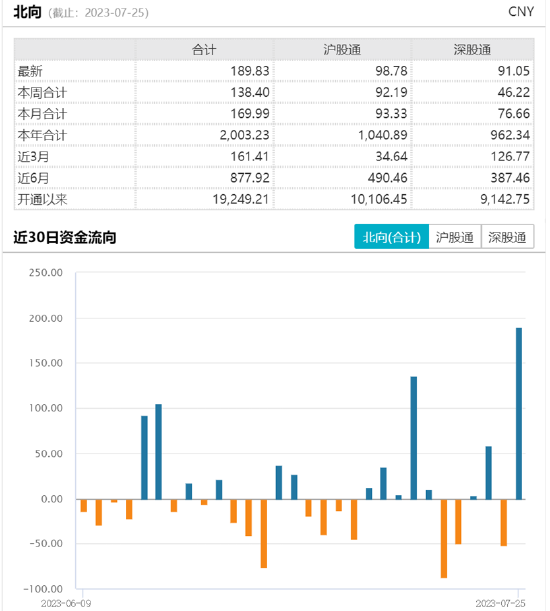Click the first orange bar at 2023-06-09
Screen dimensions: 550x611
pyautogui.click(x=83, y=505)
